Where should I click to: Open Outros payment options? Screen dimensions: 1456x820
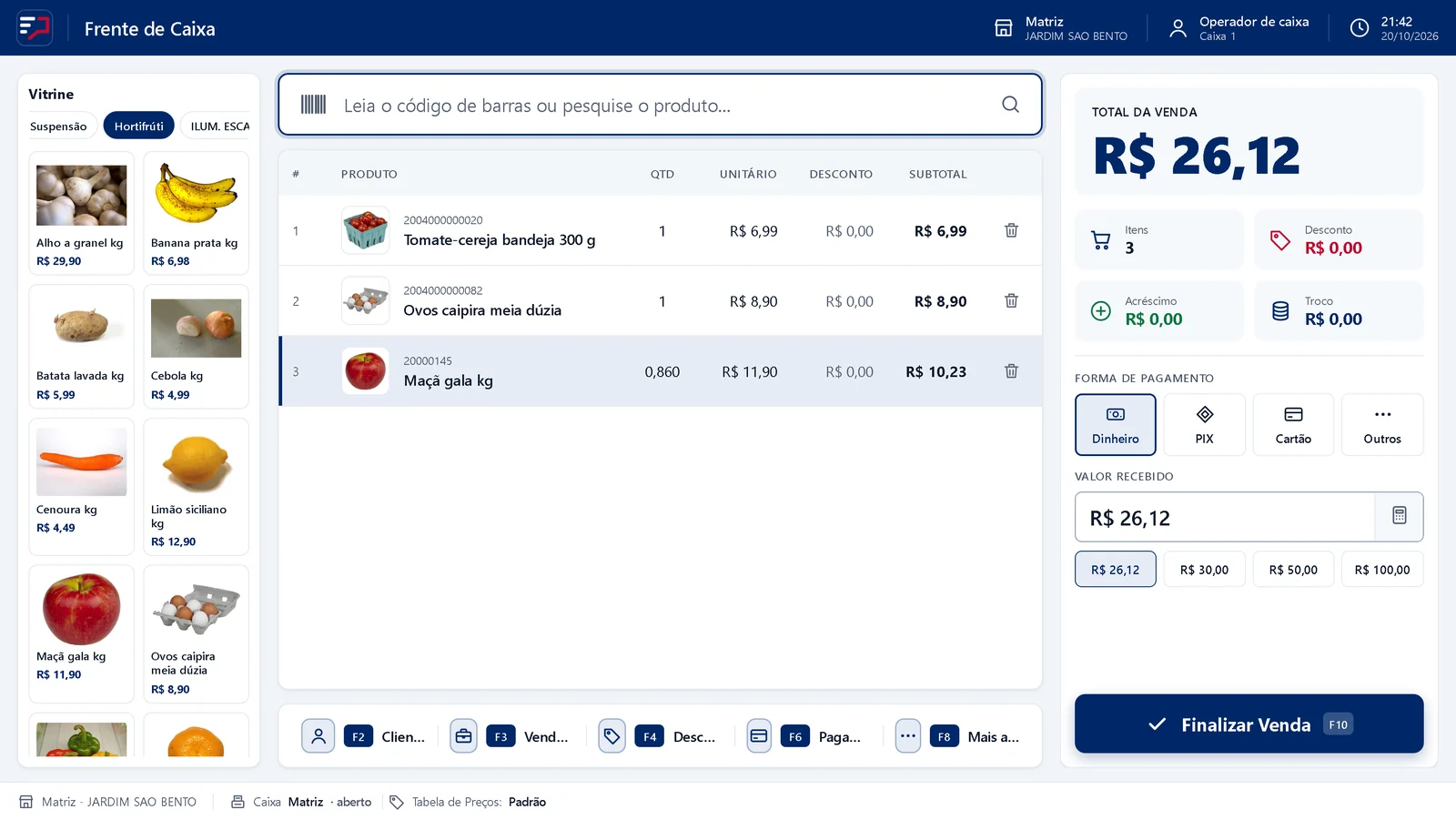1382,424
